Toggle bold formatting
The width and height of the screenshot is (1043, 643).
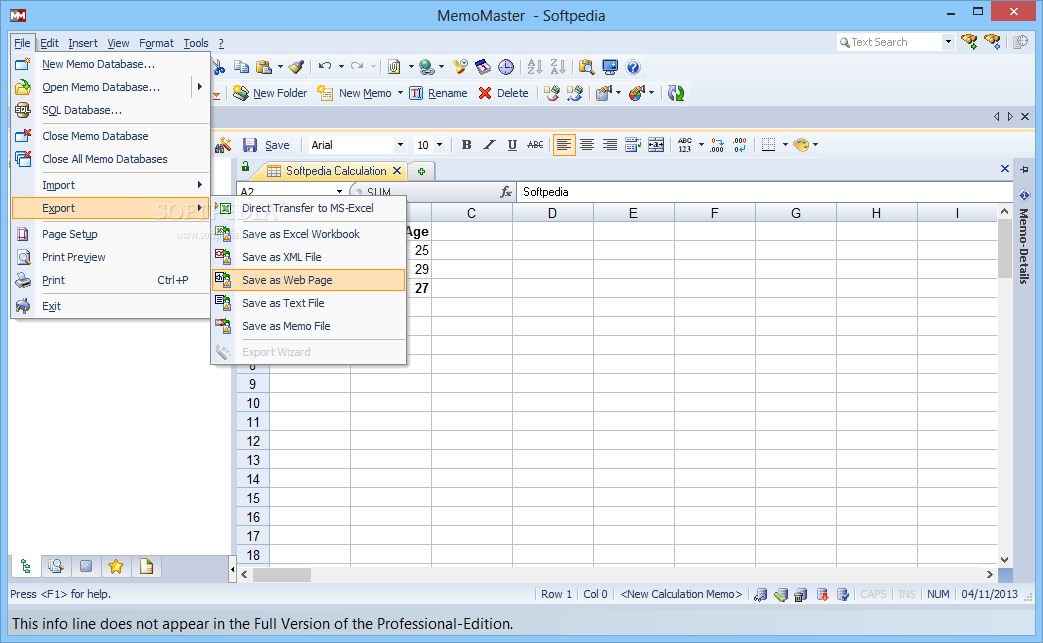(466, 145)
